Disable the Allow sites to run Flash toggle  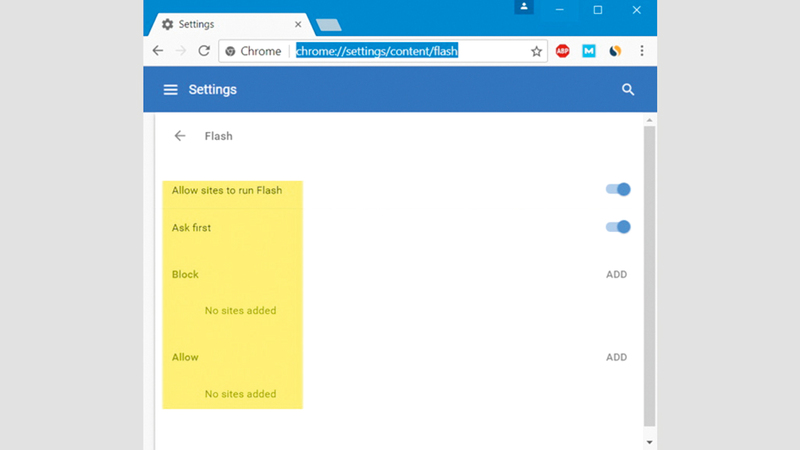pyautogui.click(x=618, y=190)
